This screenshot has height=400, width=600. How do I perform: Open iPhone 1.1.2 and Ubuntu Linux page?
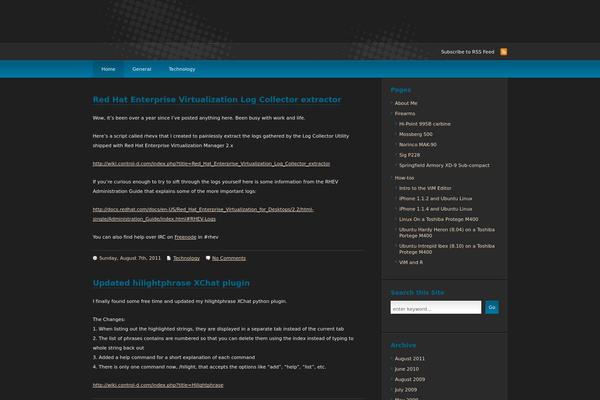pyautogui.click(x=435, y=199)
